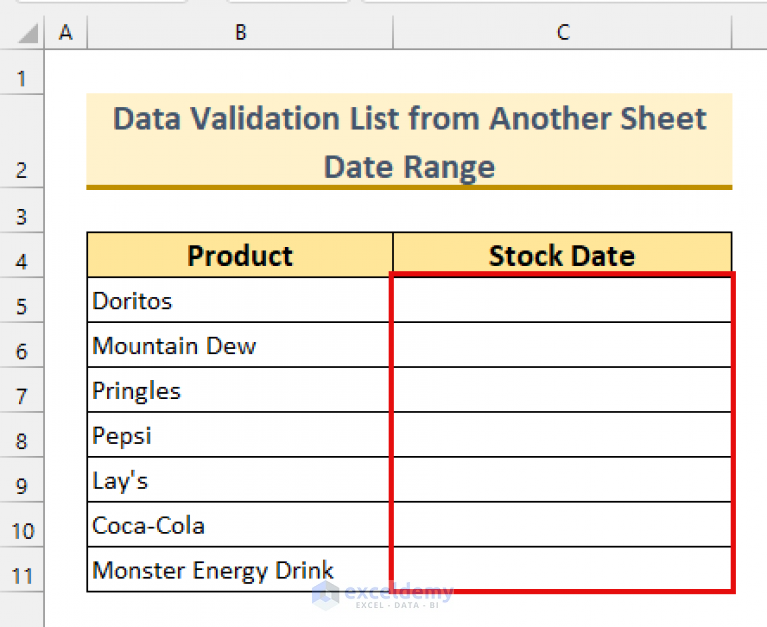Viewport: 767px width, 627px height.
Task: Select column C header
Action: 562,33
